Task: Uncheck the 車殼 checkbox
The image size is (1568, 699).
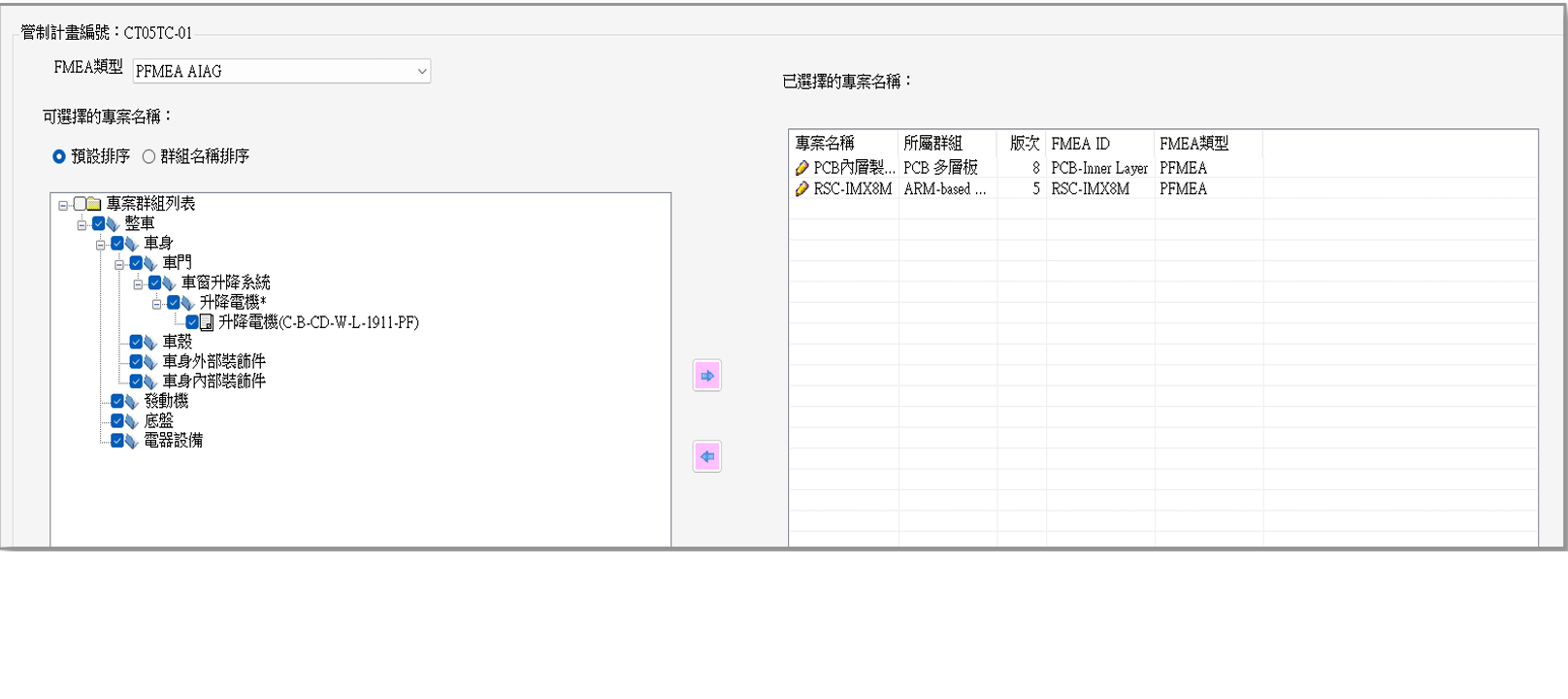Action: tap(136, 342)
